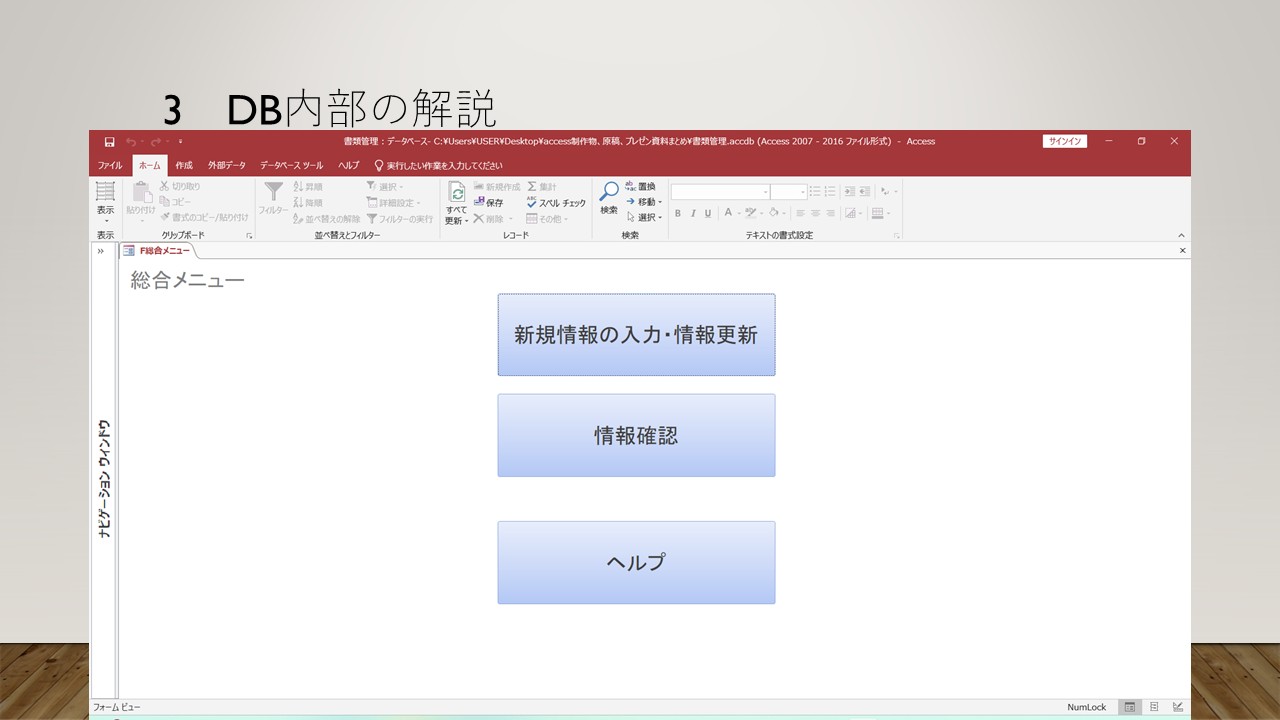
Task: Open the font name combo box
Action: (720, 192)
